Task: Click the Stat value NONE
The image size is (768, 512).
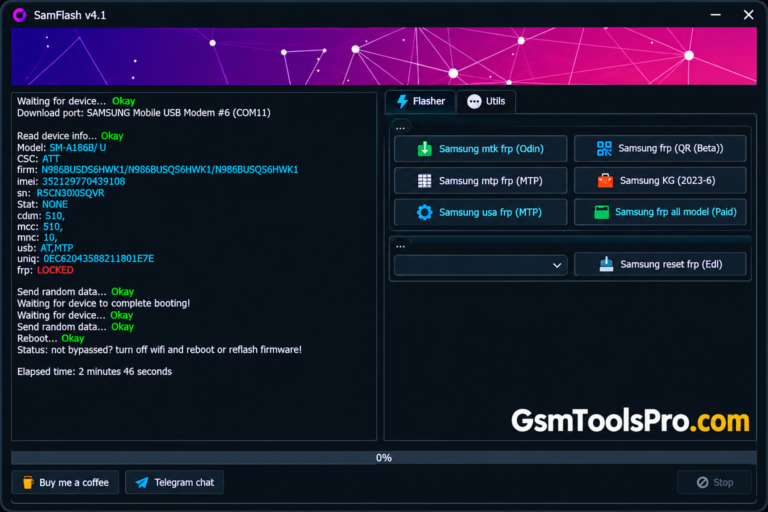Action: (54, 204)
